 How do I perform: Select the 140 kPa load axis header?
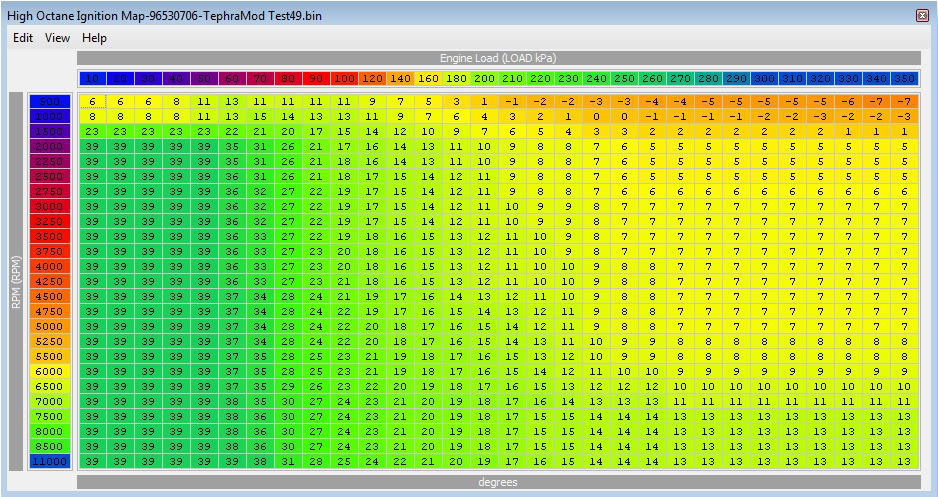point(400,78)
